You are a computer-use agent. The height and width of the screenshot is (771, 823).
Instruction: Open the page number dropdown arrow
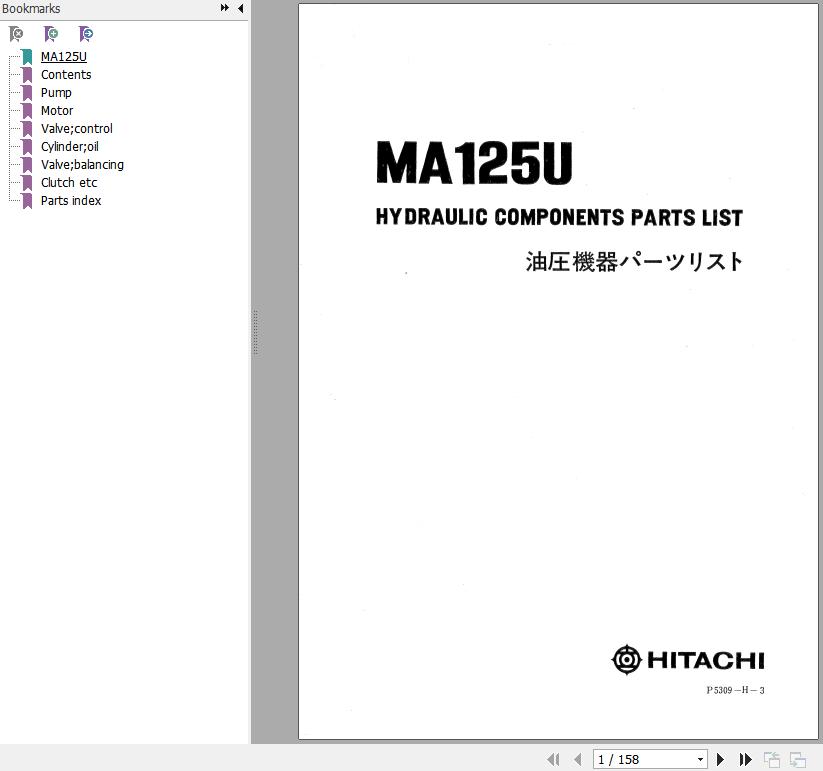(x=700, y=759)
